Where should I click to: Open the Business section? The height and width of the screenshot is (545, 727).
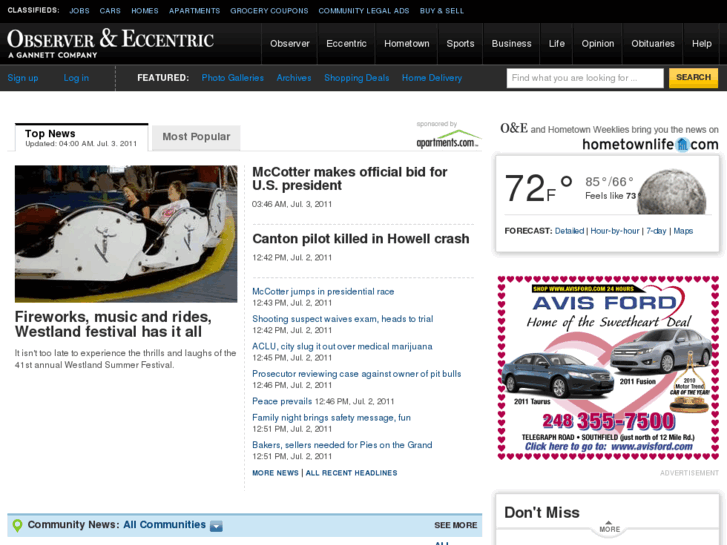tap(511, 44)
